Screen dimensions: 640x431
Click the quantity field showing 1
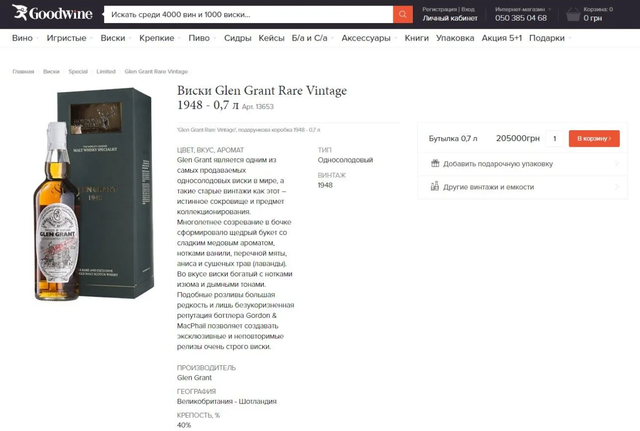pos(555,139)
